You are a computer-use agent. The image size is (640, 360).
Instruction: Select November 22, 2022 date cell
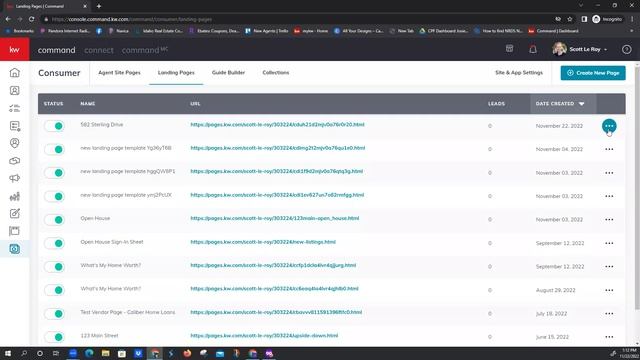click(559, 126)
